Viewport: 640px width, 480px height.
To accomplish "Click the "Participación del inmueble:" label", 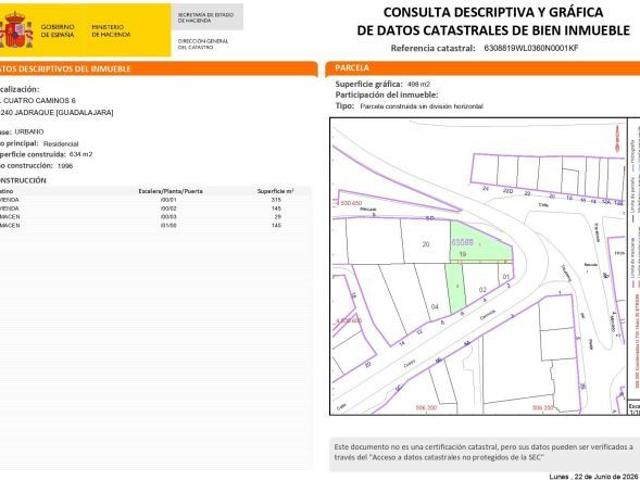I will tap(387, 95).
